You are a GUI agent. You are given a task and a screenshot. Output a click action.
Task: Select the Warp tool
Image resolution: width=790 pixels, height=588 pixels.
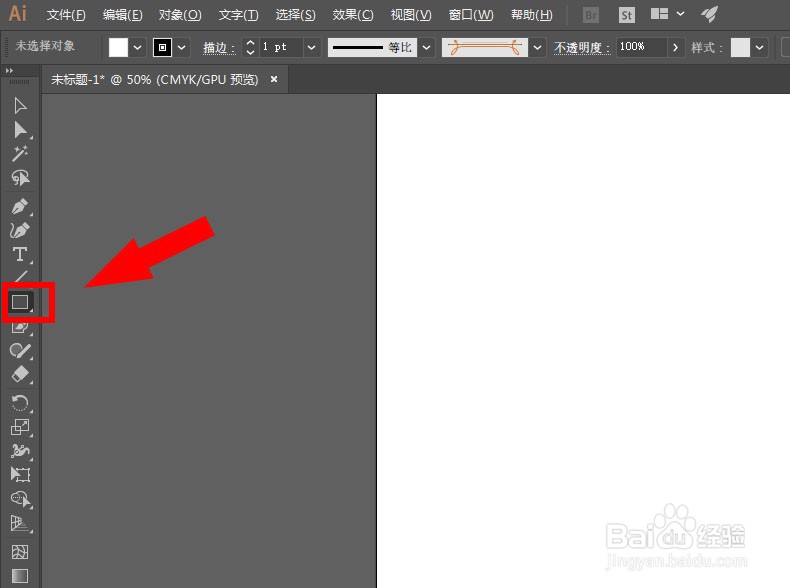(20, 450)
